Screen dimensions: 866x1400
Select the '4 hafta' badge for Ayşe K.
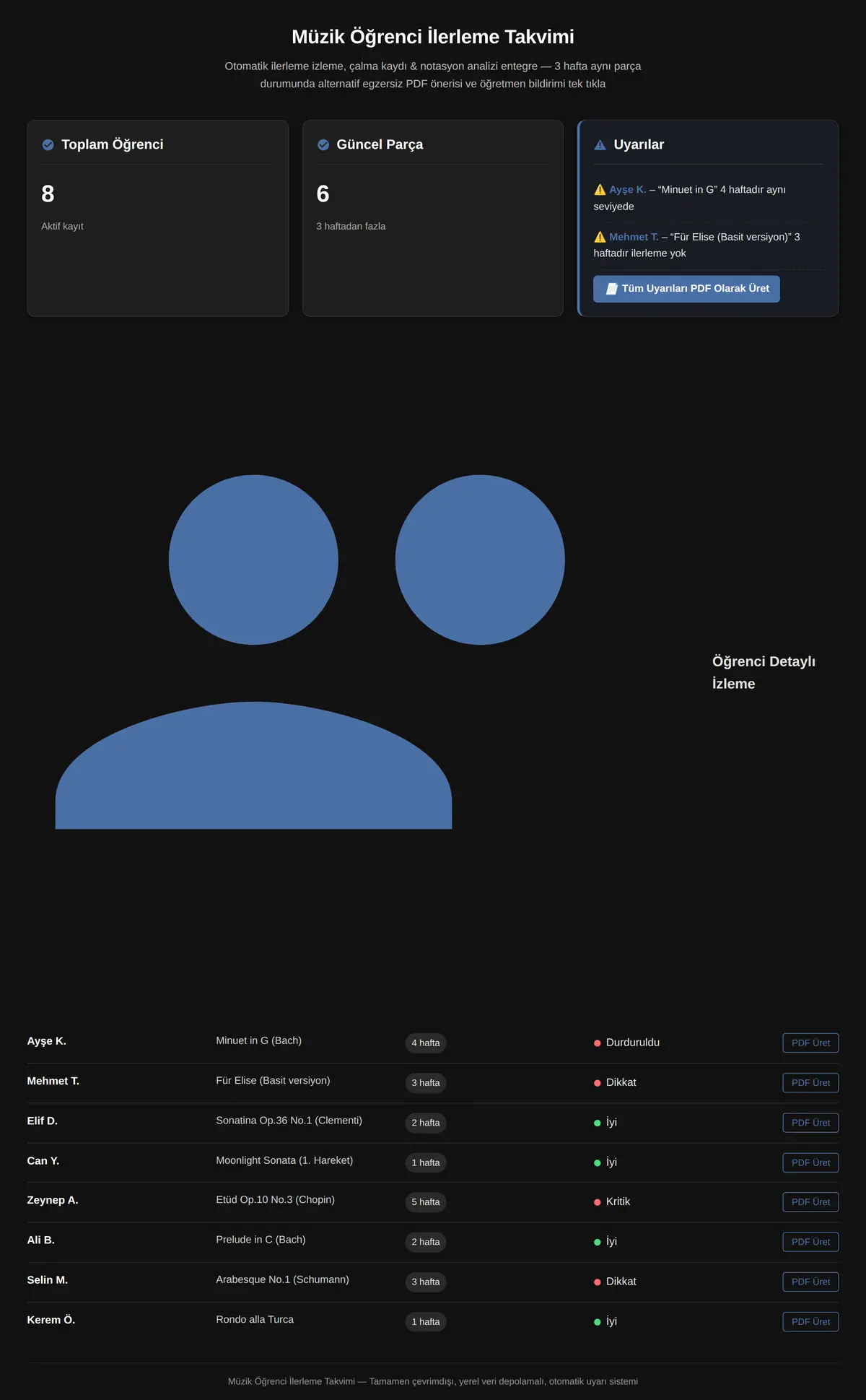click(426, 1043)
